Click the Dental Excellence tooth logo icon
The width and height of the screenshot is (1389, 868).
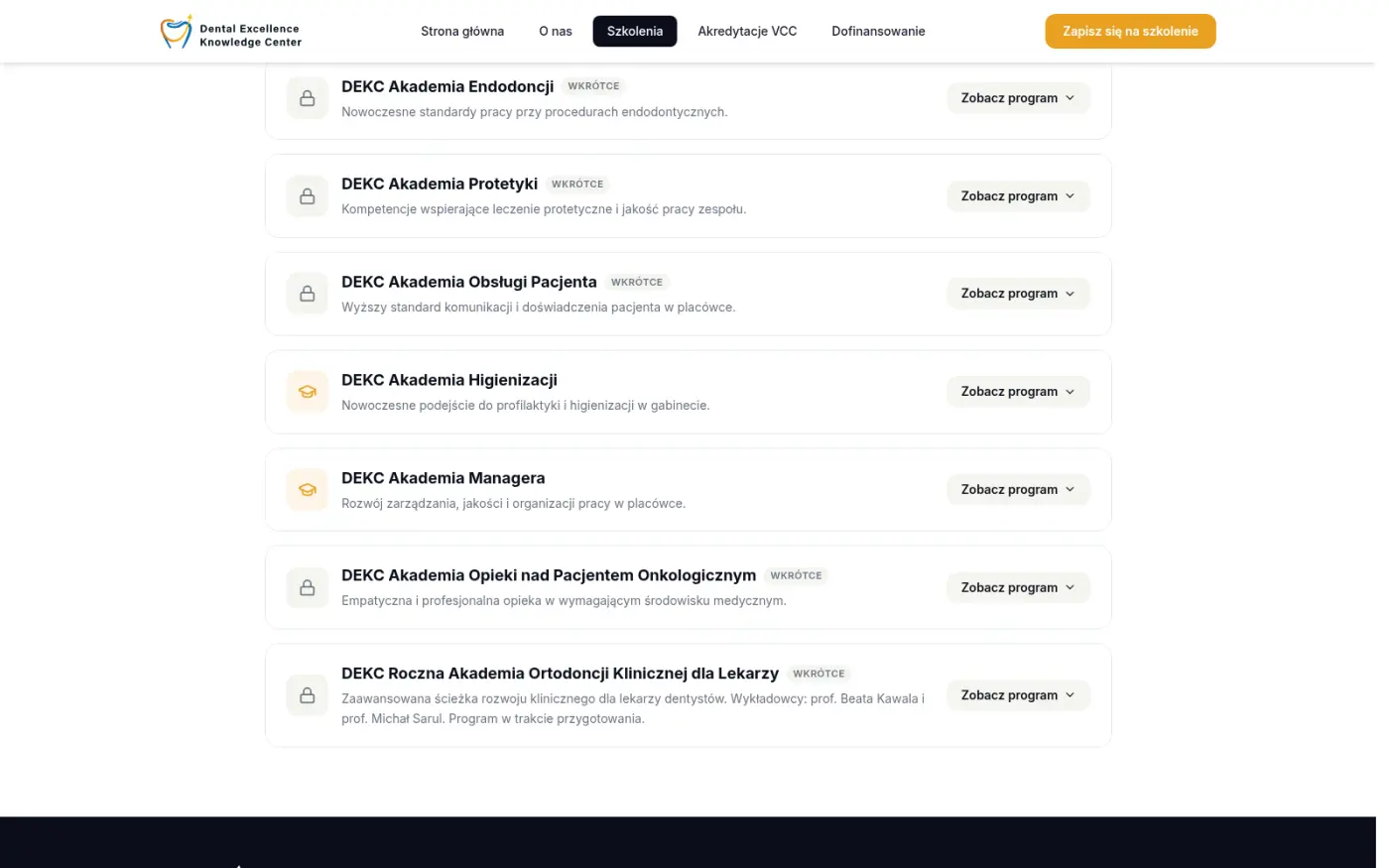178,32
